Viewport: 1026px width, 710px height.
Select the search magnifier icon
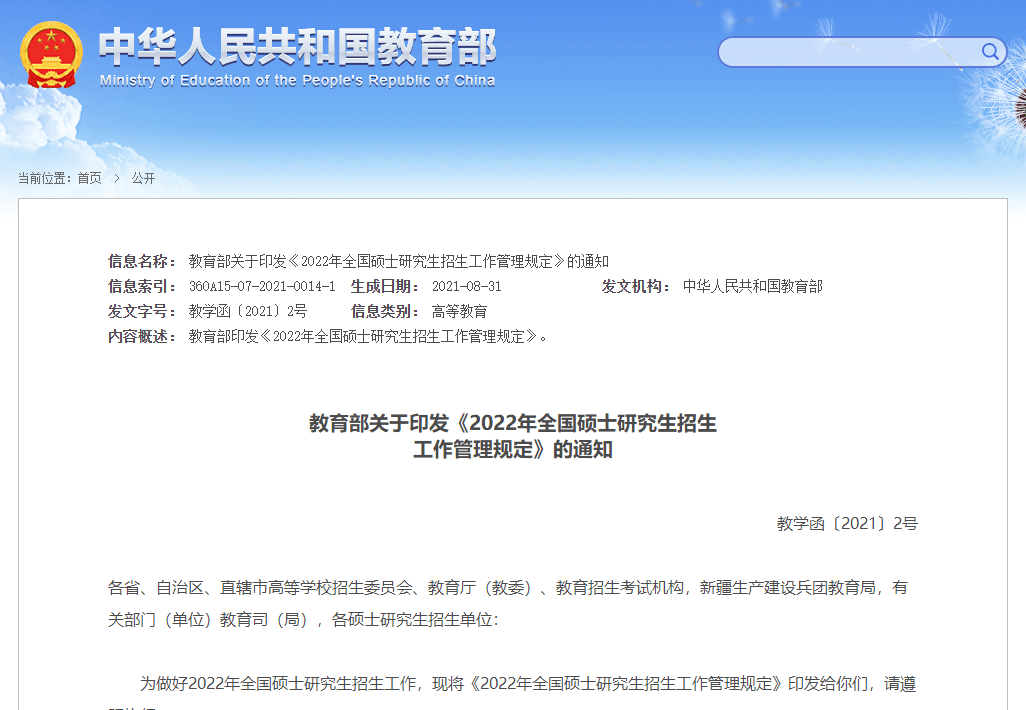click(x=990, y=52)
